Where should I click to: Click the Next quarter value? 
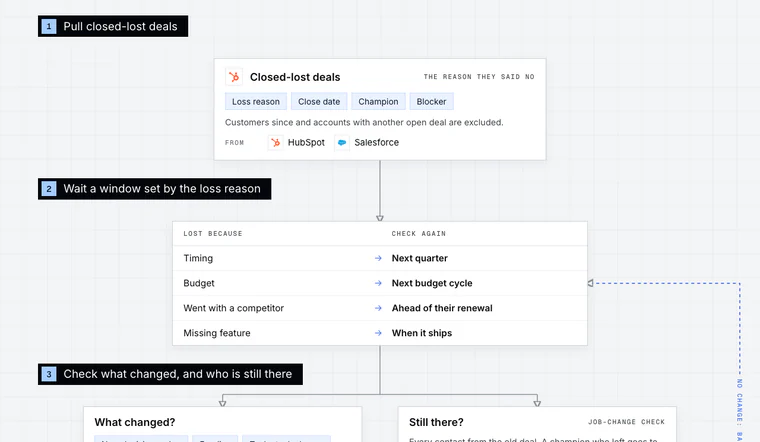[x=420, y=258]
